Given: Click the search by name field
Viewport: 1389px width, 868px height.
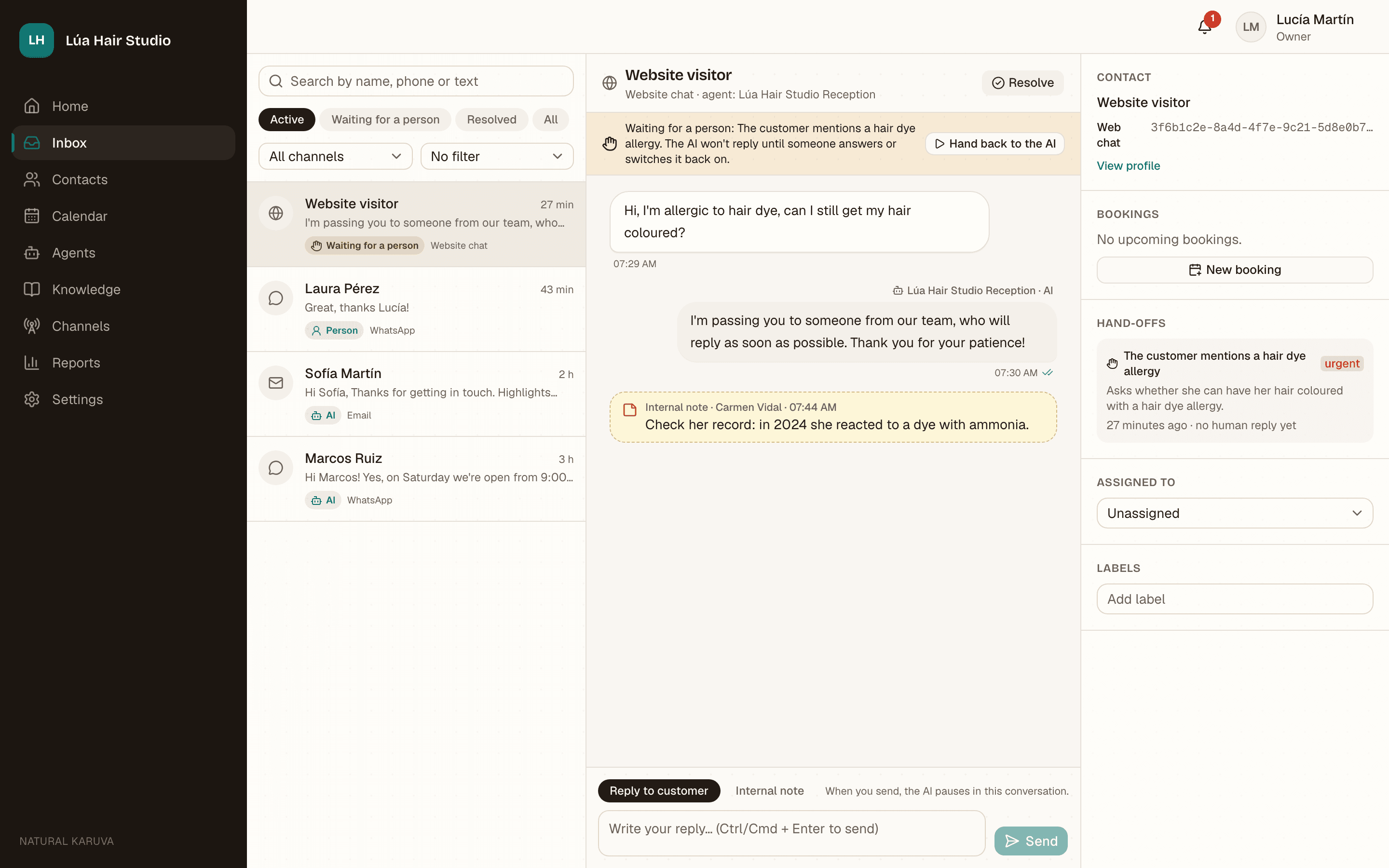Looking at the screenshot, I should (416, 81).
